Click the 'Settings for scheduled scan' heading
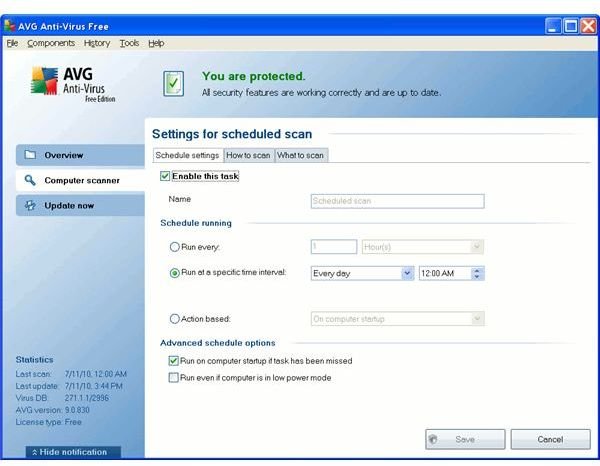The image size is (600, 466). click(x=232, y=134)
